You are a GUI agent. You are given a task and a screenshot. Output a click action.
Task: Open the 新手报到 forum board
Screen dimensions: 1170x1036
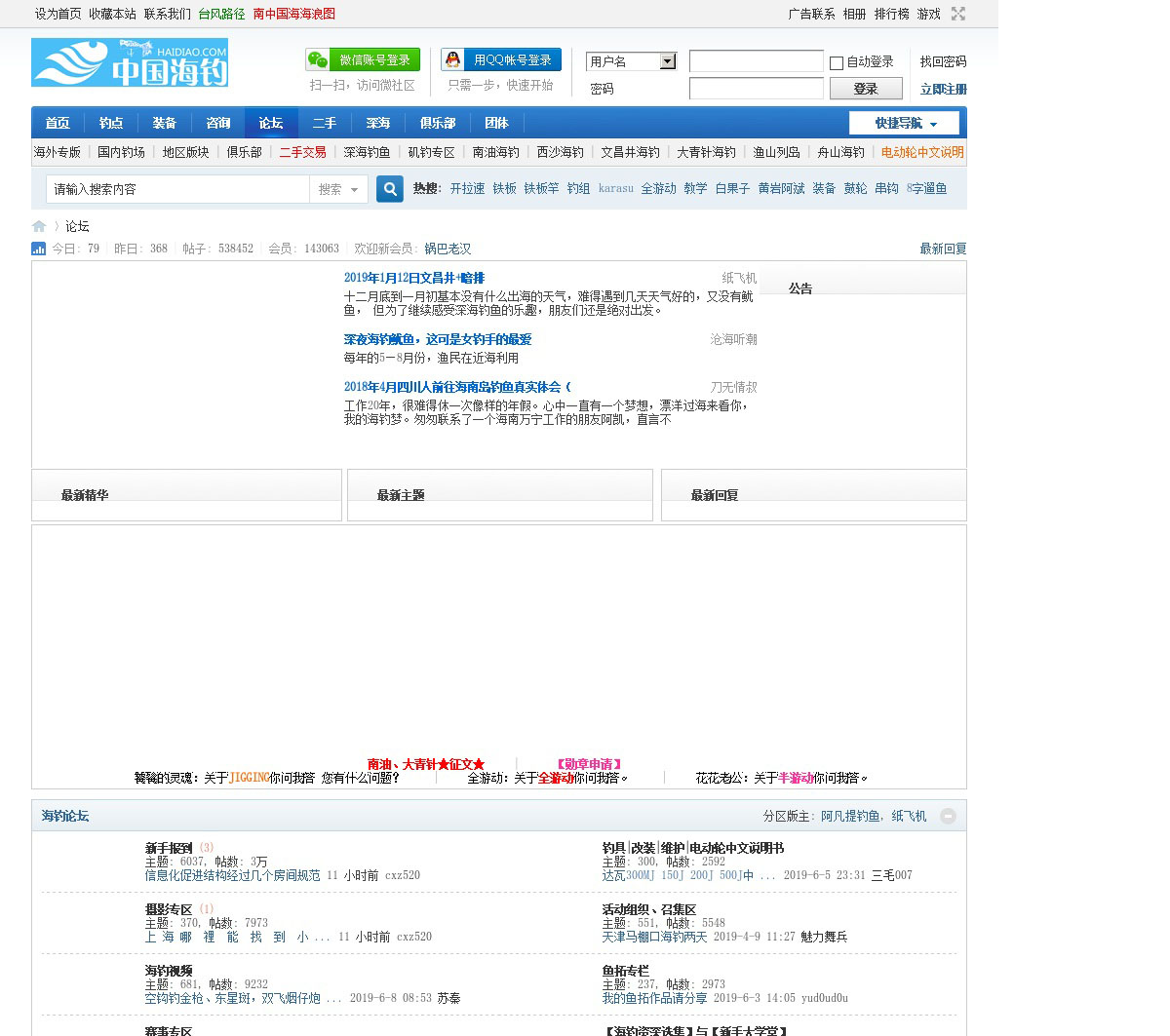point(169,848)
